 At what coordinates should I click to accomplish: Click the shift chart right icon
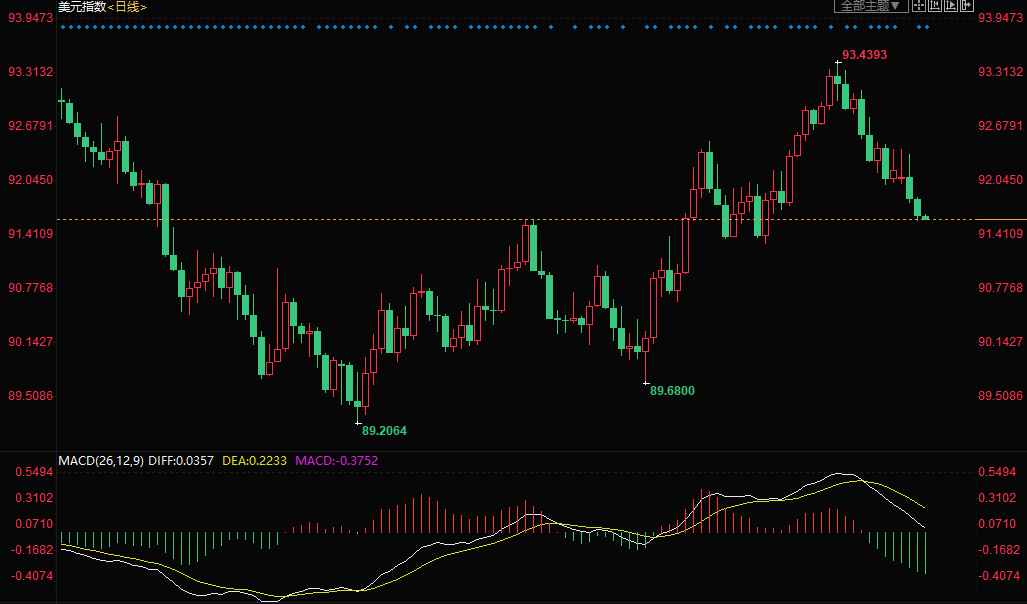[x=951, y=6]
